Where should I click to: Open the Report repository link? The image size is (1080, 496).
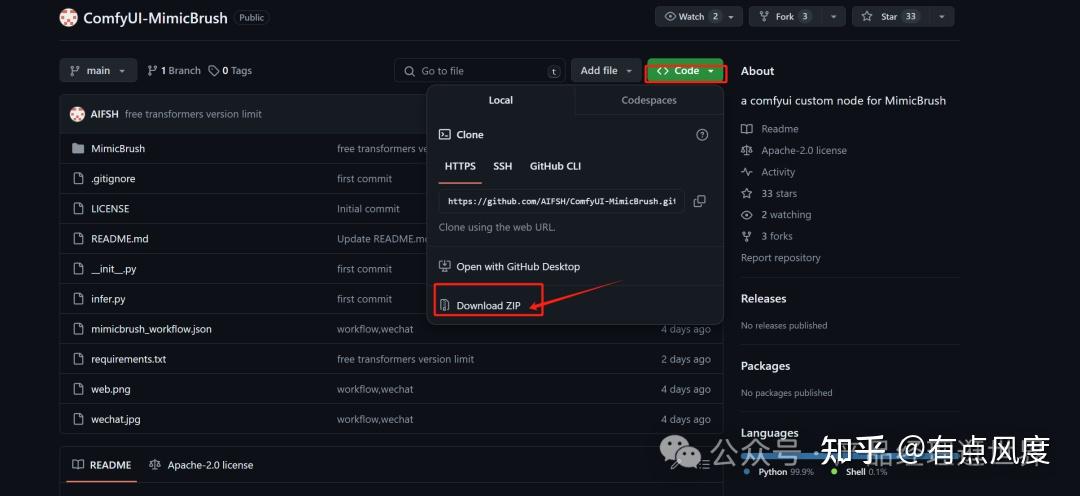[780, 258]
